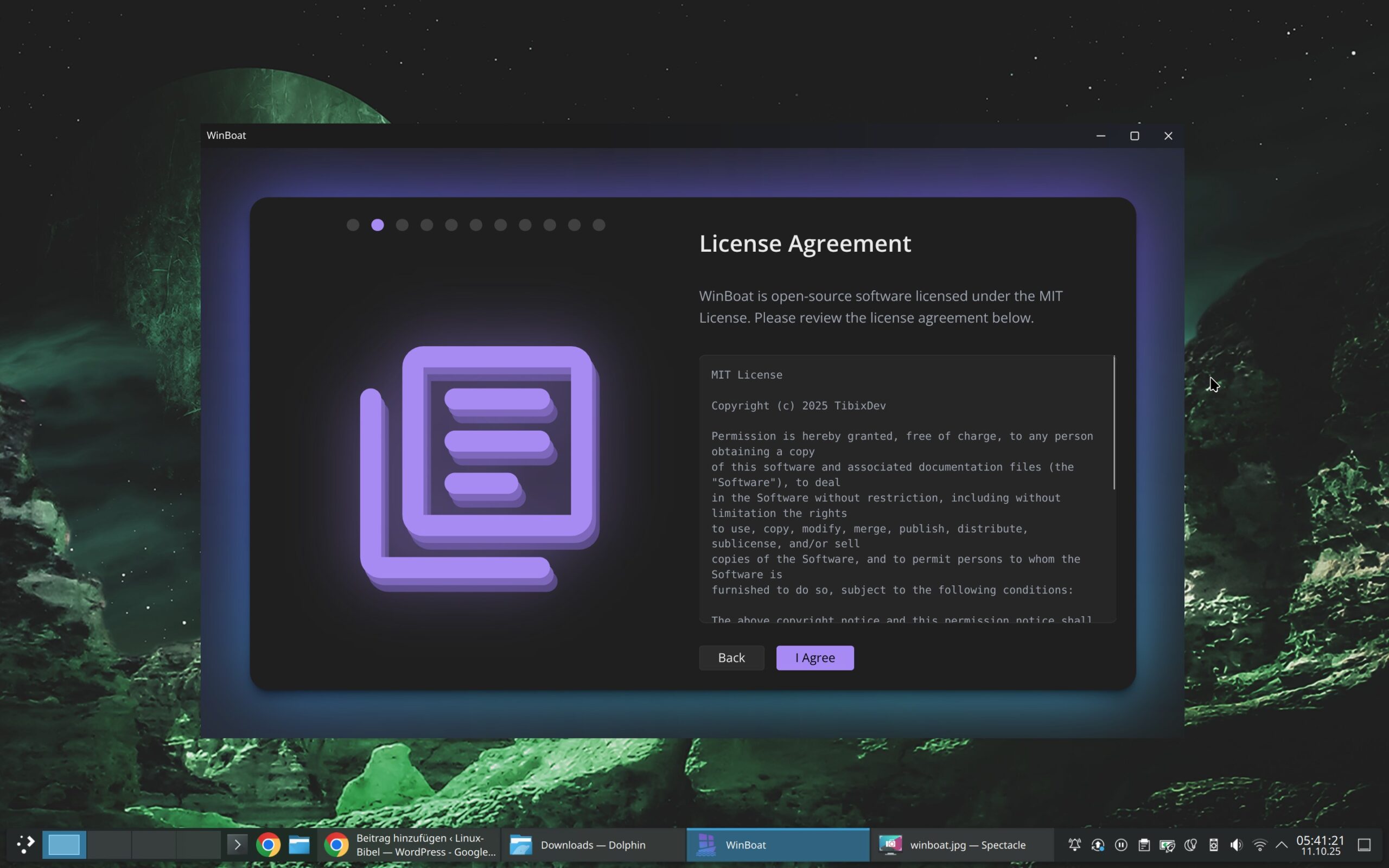Open the notifications bell tray icon
The height and width of the screenshot is (868, 1389).
1074,845
